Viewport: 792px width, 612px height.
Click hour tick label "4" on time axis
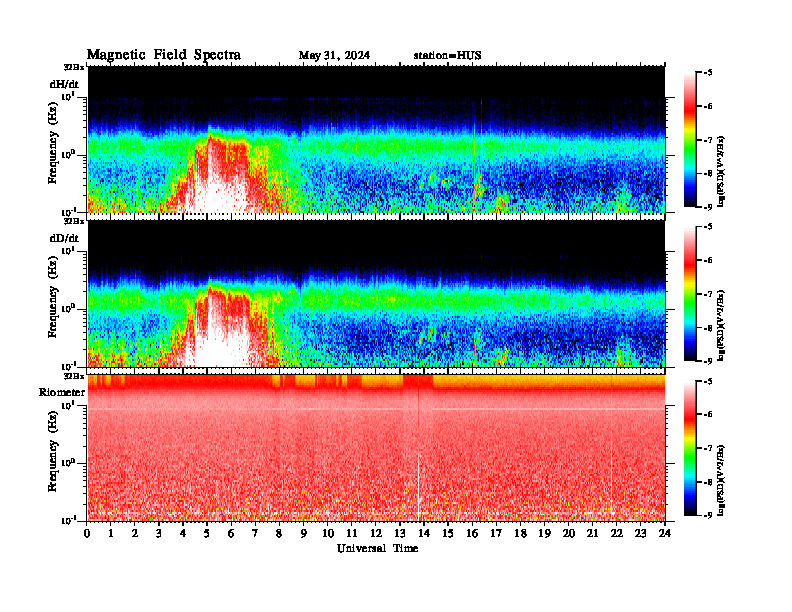click(x=183, y=533)
